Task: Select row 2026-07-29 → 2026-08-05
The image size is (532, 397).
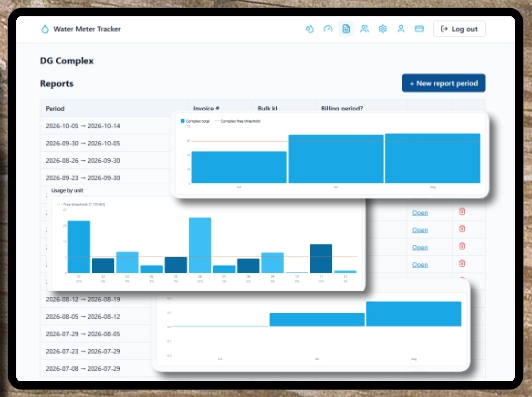Action: [96, 334]
